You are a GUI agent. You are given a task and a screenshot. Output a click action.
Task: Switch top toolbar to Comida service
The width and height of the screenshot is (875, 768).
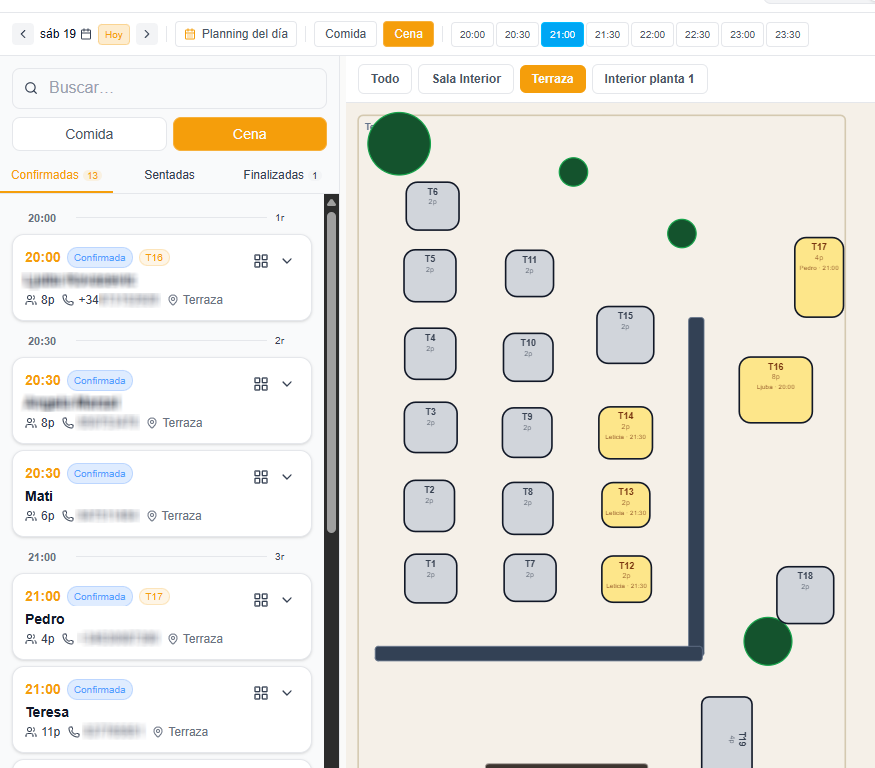tap(345, 34)
